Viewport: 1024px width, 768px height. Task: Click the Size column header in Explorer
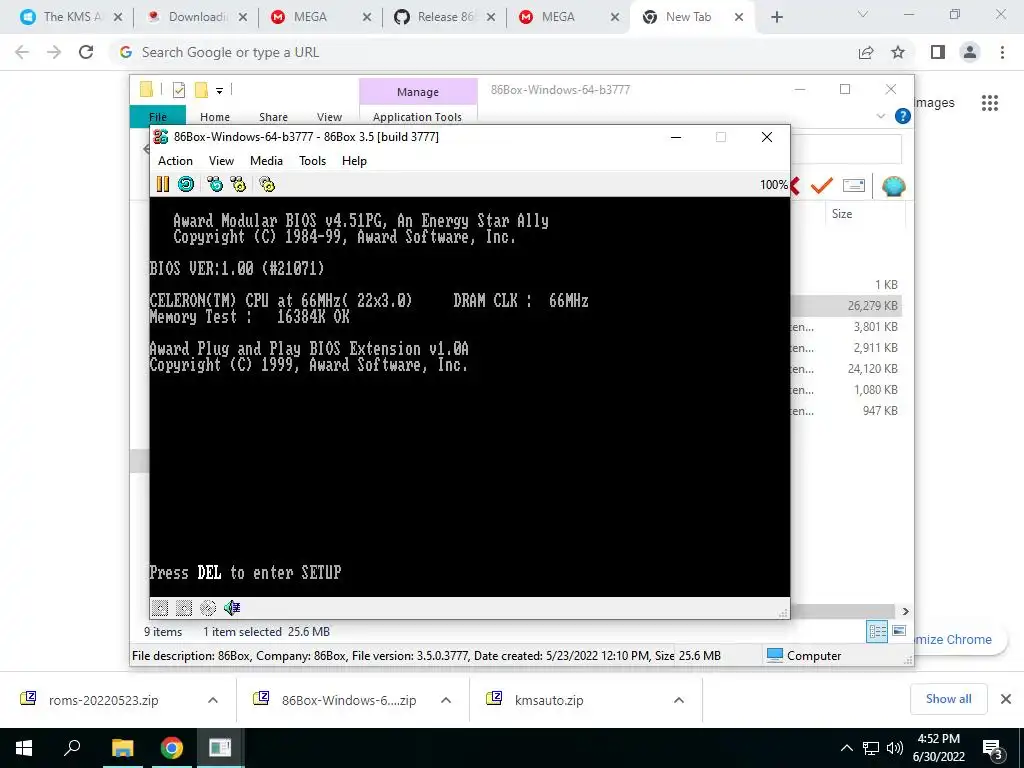pos(842,214)
